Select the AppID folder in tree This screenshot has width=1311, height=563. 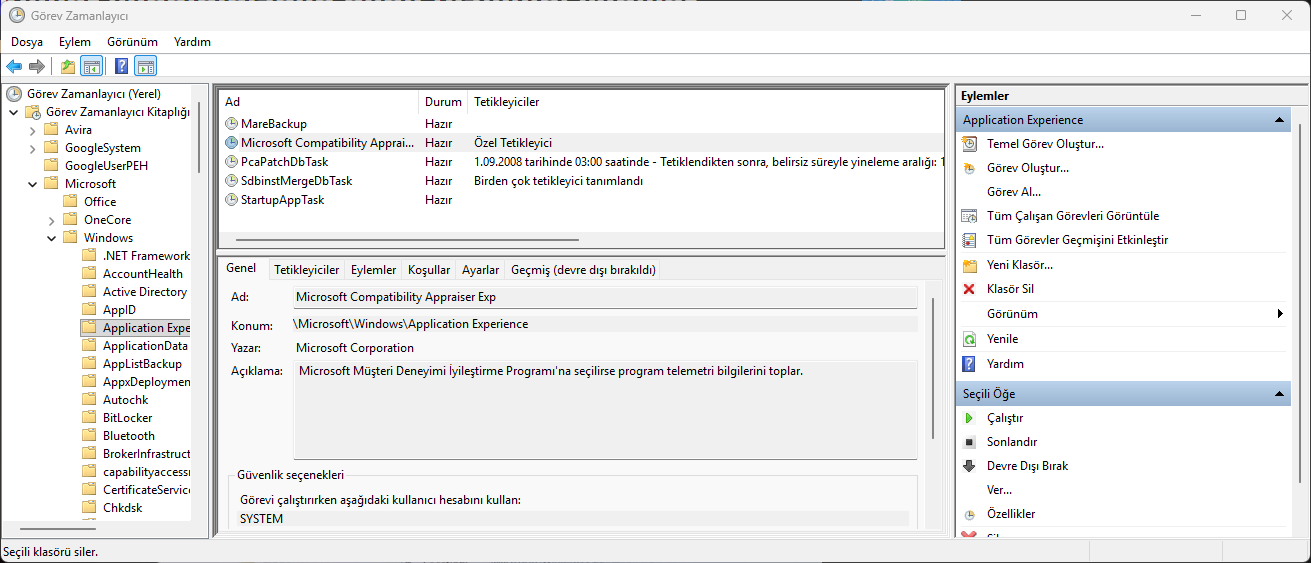pyautogui.click(x=119, y=310)
